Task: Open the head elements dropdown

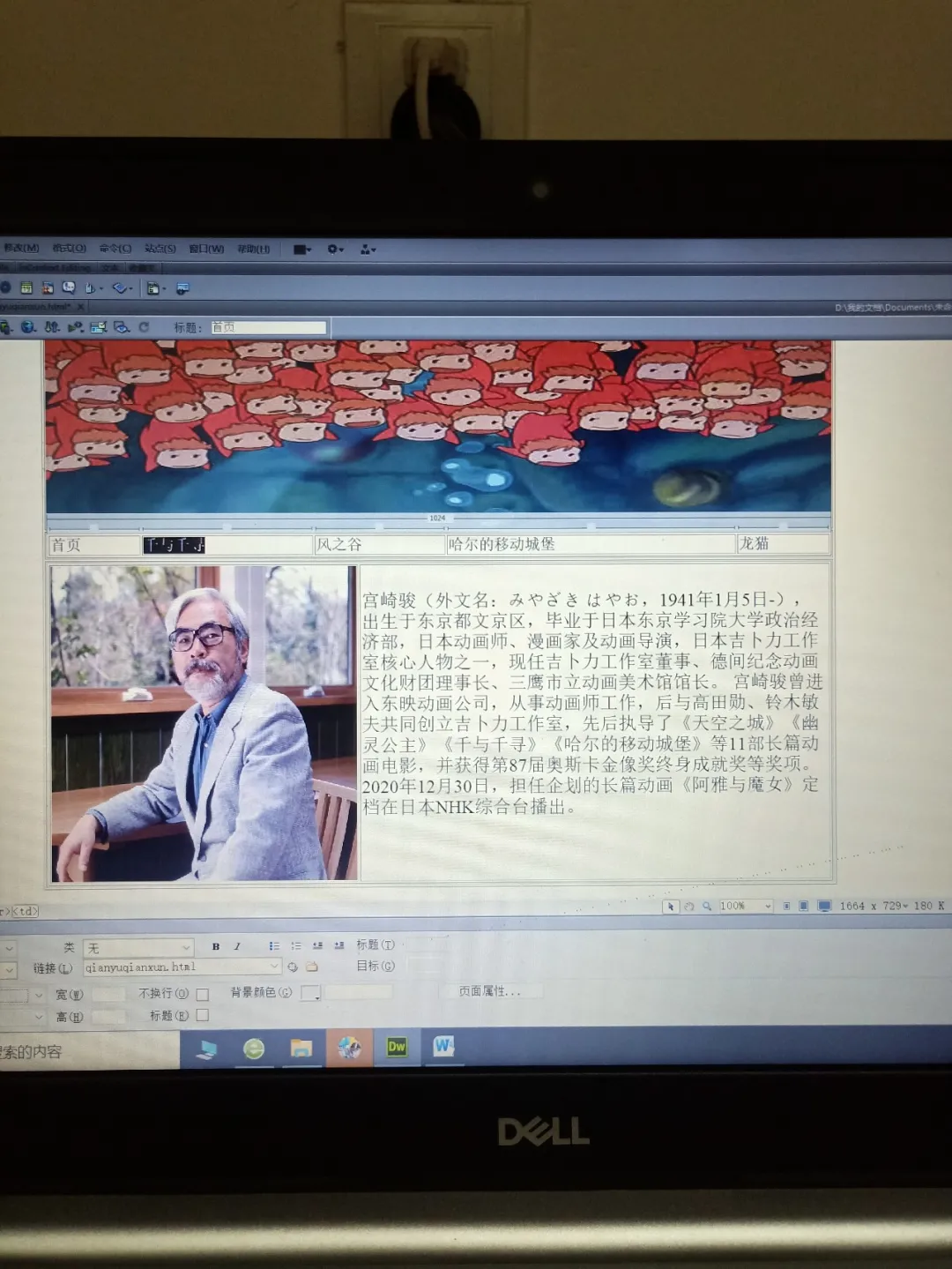Action: [x=93, y=288]
